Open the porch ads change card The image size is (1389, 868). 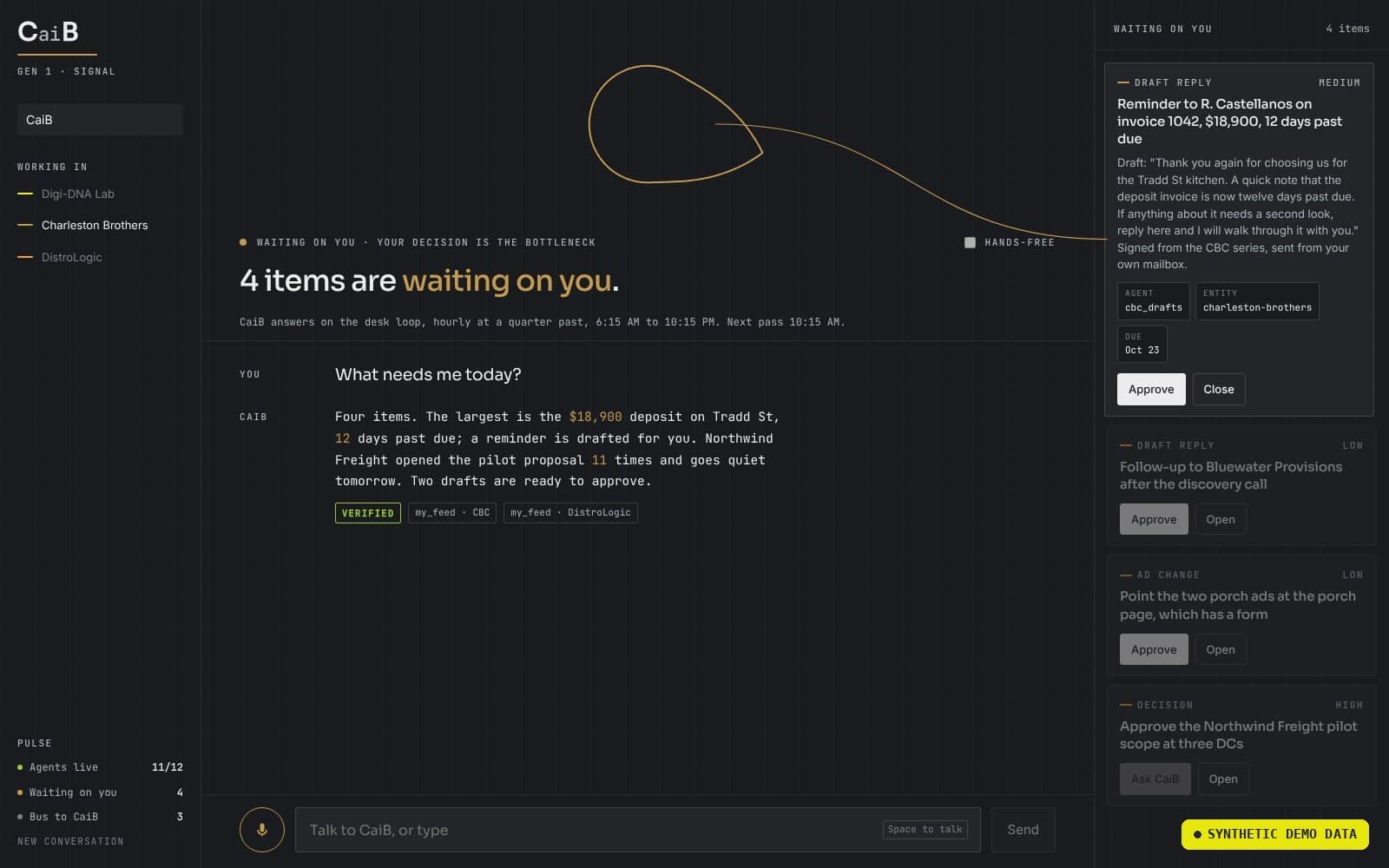pos(1220,649)
